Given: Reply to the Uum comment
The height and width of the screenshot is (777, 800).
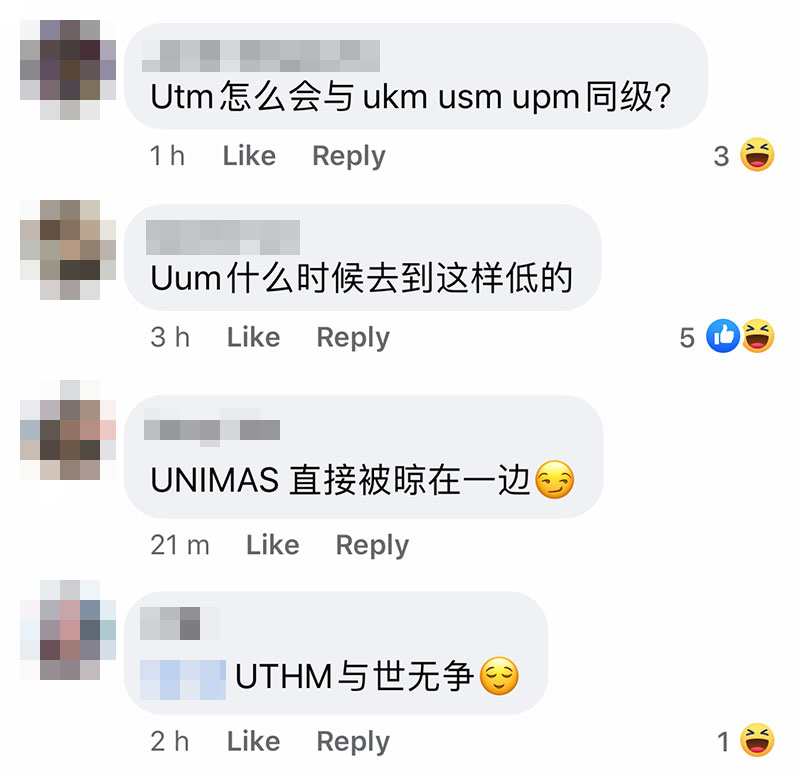Looking at the screenshot, I should point(353,338).
